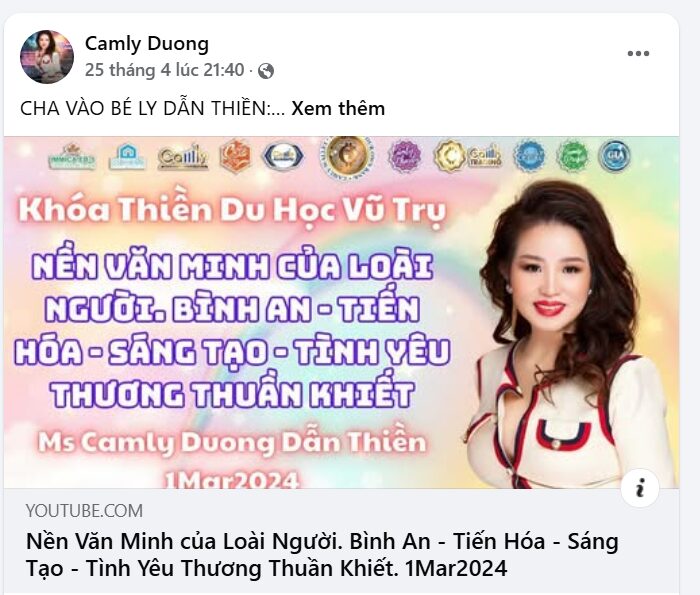700x595 pixels.
Task: Click the green round seal logo
Action: (x=572, y=156)
